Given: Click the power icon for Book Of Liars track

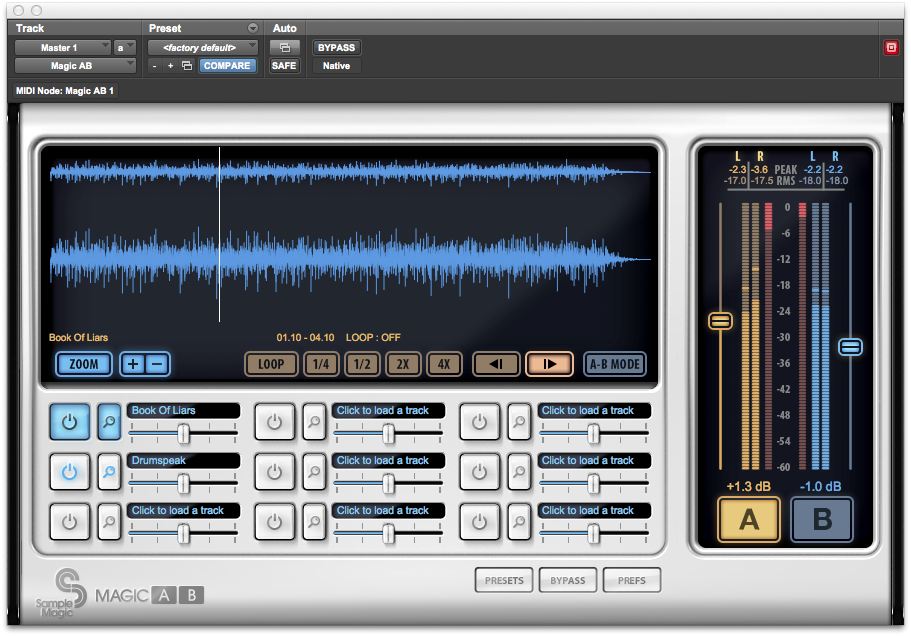Looking at the screenshot, I should click(x=69, y=422).
